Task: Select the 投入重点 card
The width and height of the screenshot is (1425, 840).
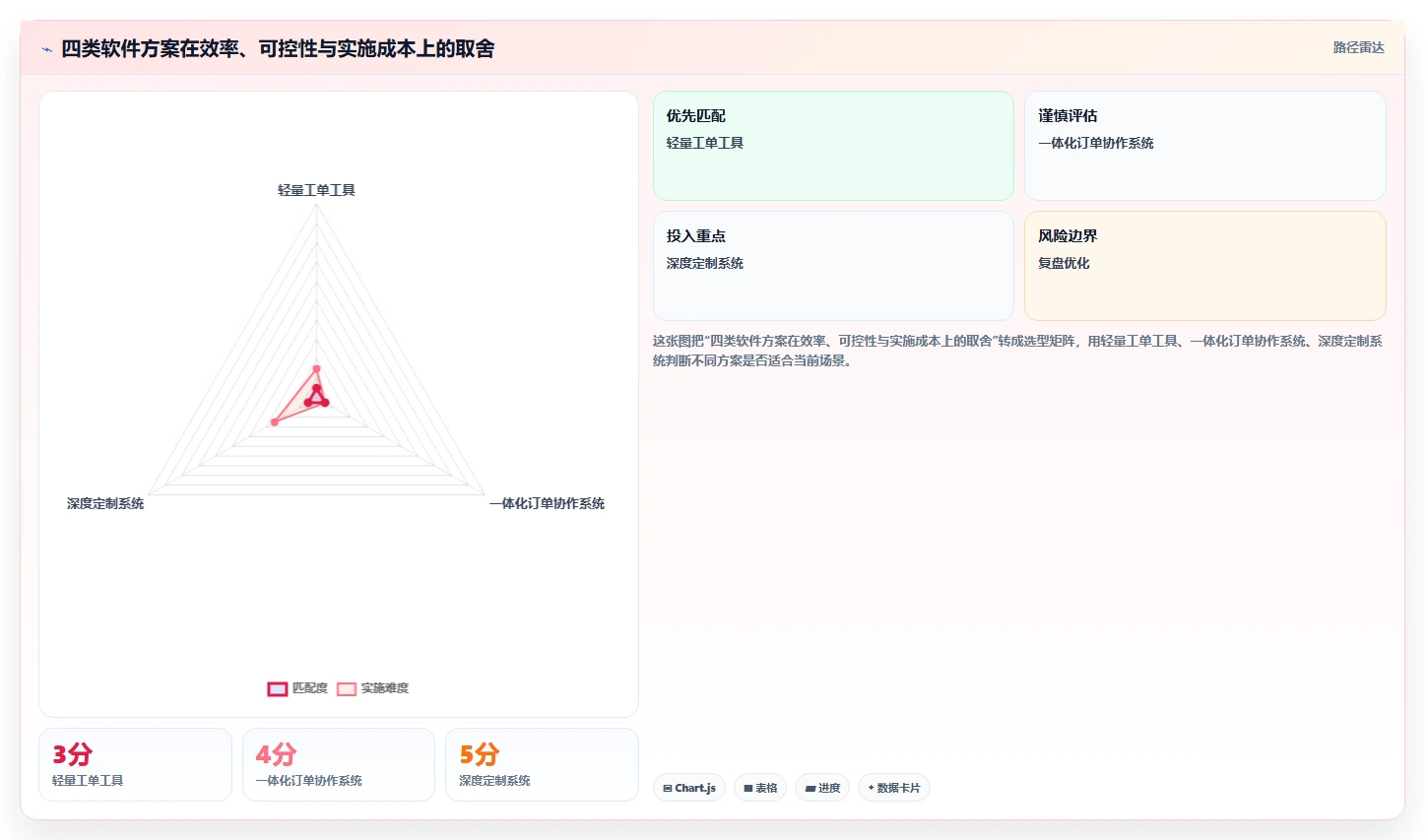Action: point(833,266)
